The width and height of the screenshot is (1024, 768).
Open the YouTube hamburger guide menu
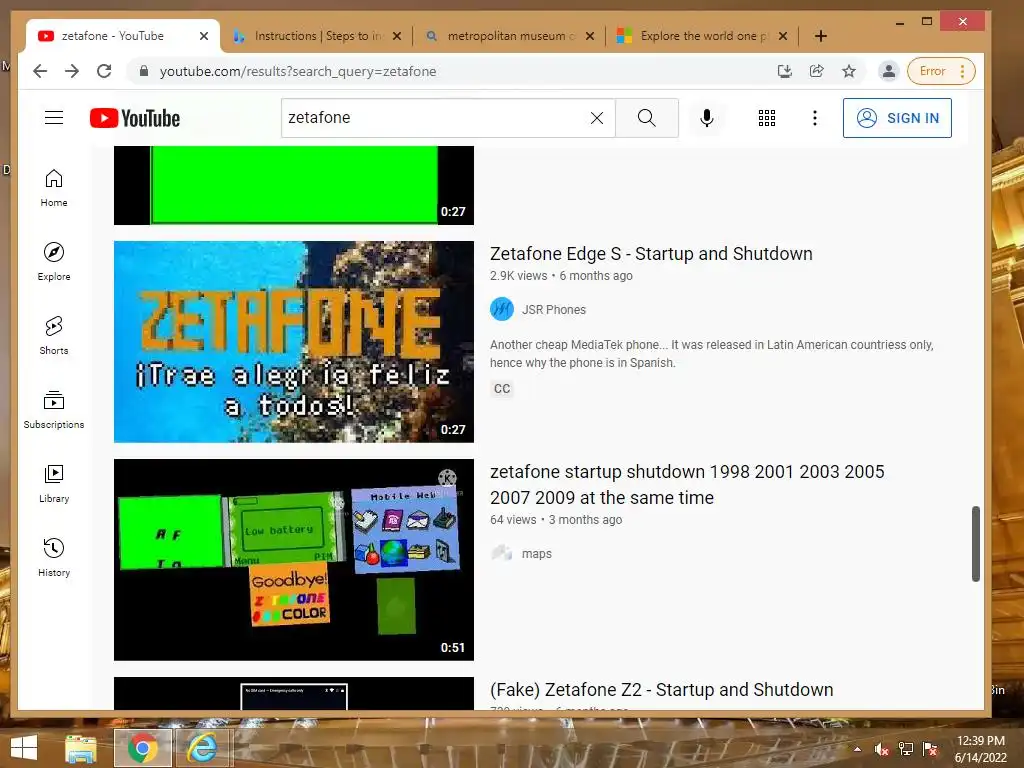pyautogui.click(x=54, y=118)
